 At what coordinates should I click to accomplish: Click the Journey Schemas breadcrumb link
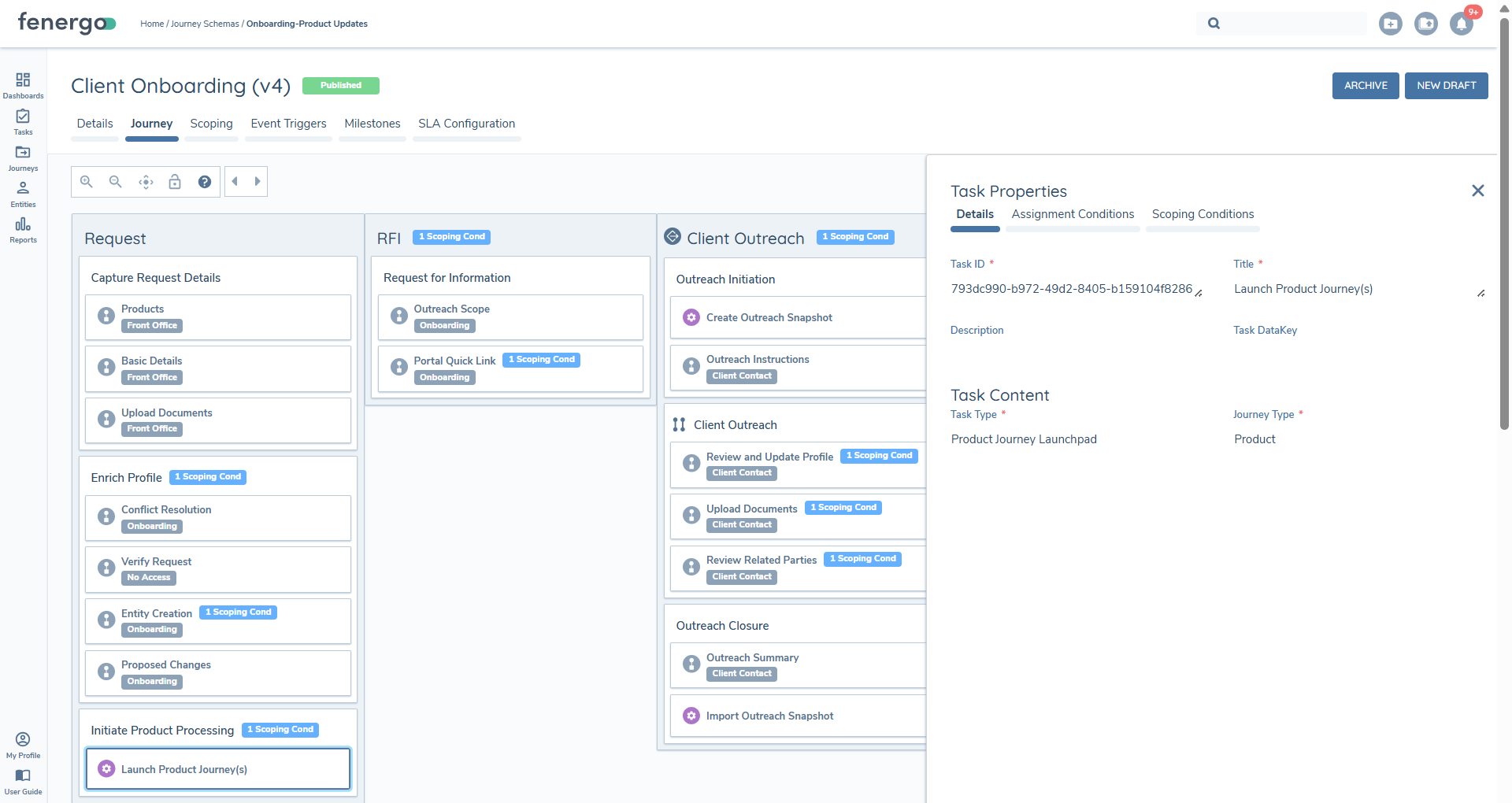point(205,24)
